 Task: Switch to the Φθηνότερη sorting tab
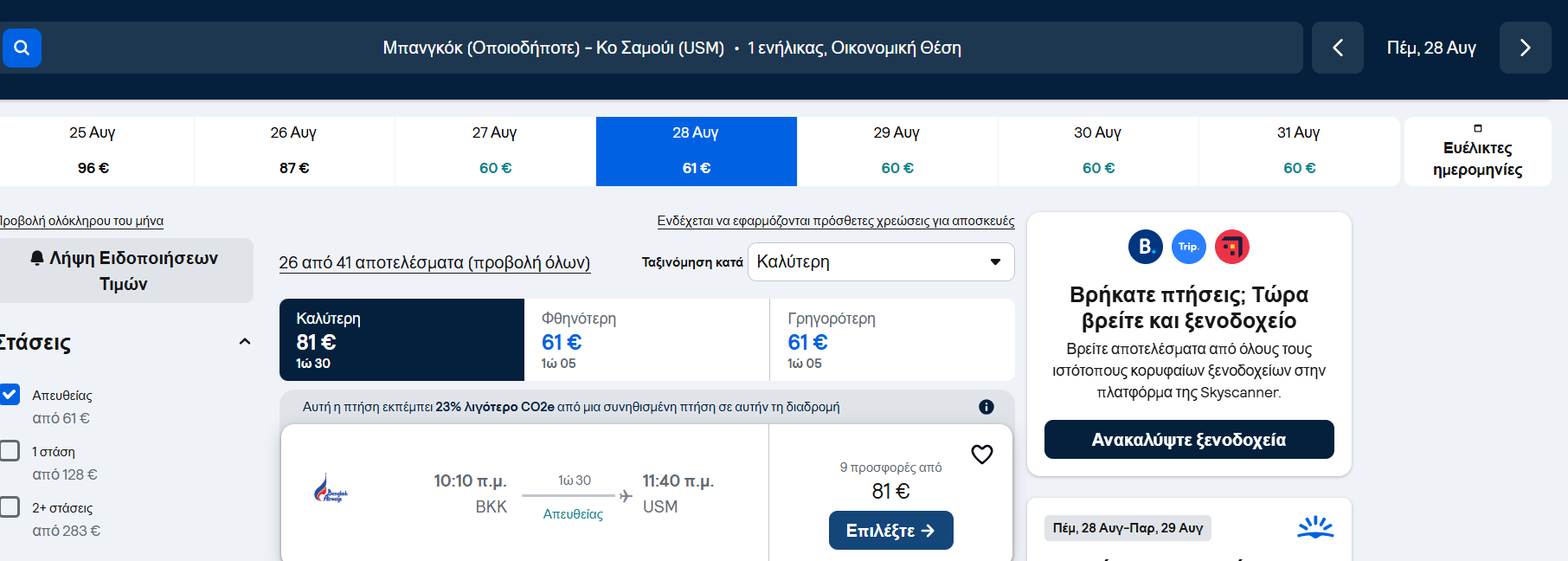click(646, 339)
